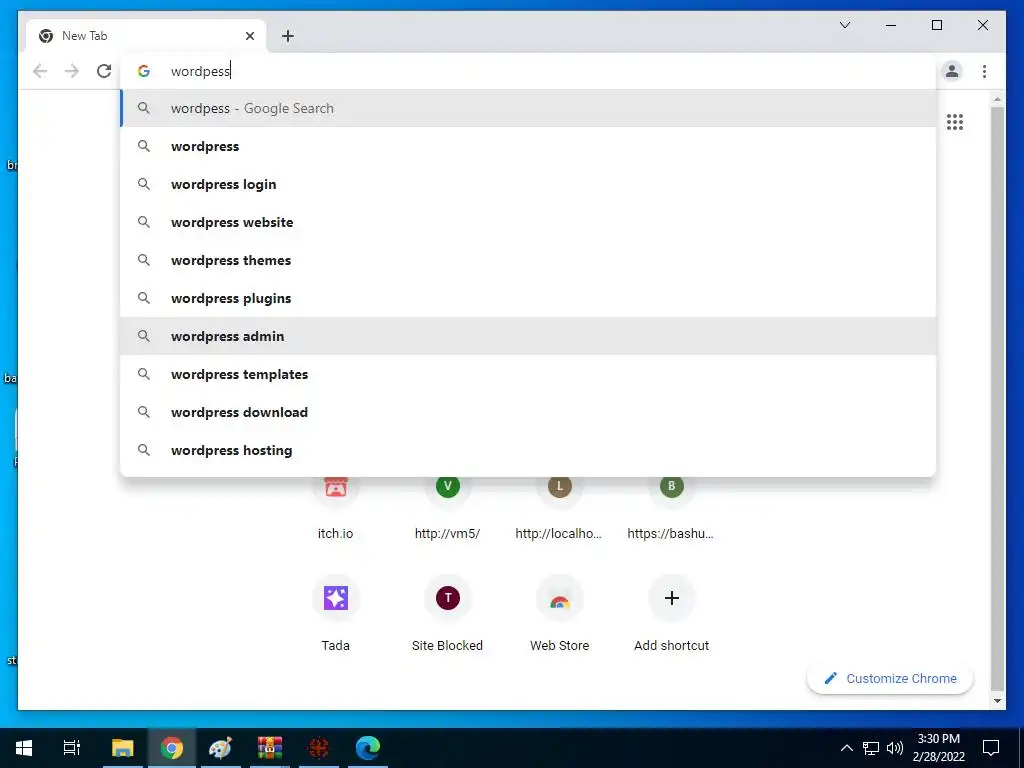Show hidden tray icons chevron
The height and width of the screenshot is (768, 1024).
[846, 748]
